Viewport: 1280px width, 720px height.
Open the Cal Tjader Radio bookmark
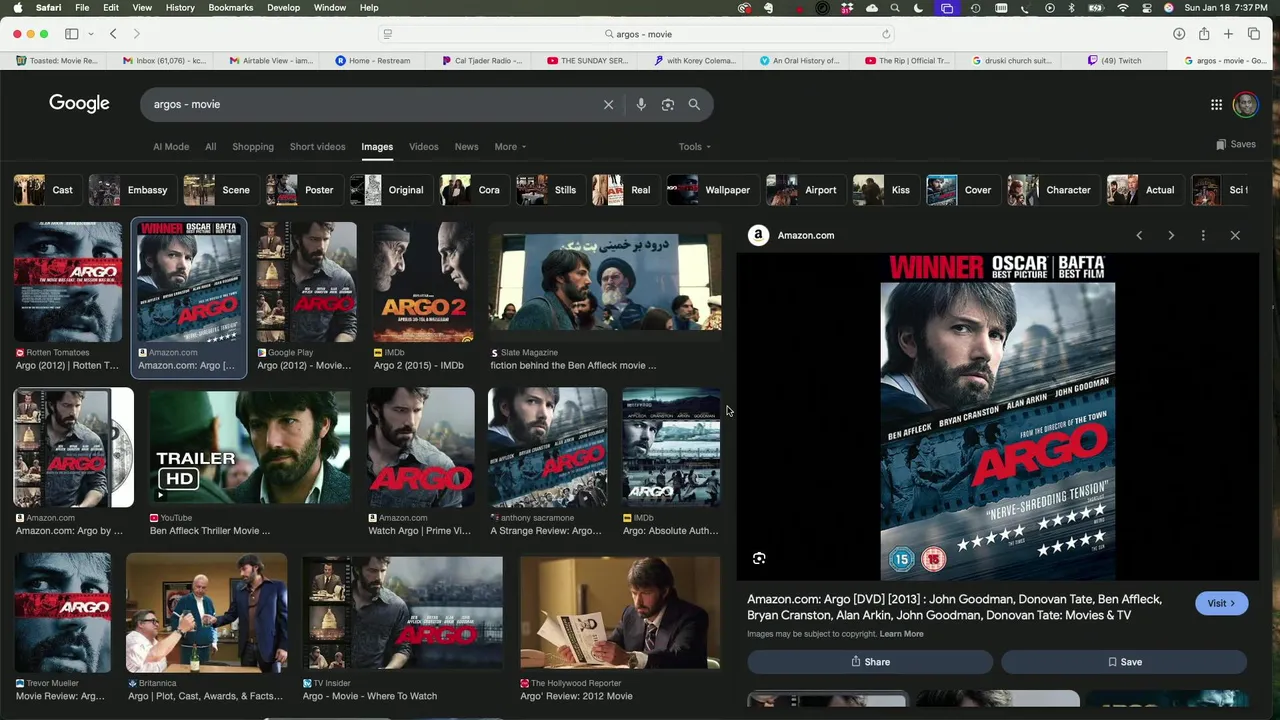[482, 60]
